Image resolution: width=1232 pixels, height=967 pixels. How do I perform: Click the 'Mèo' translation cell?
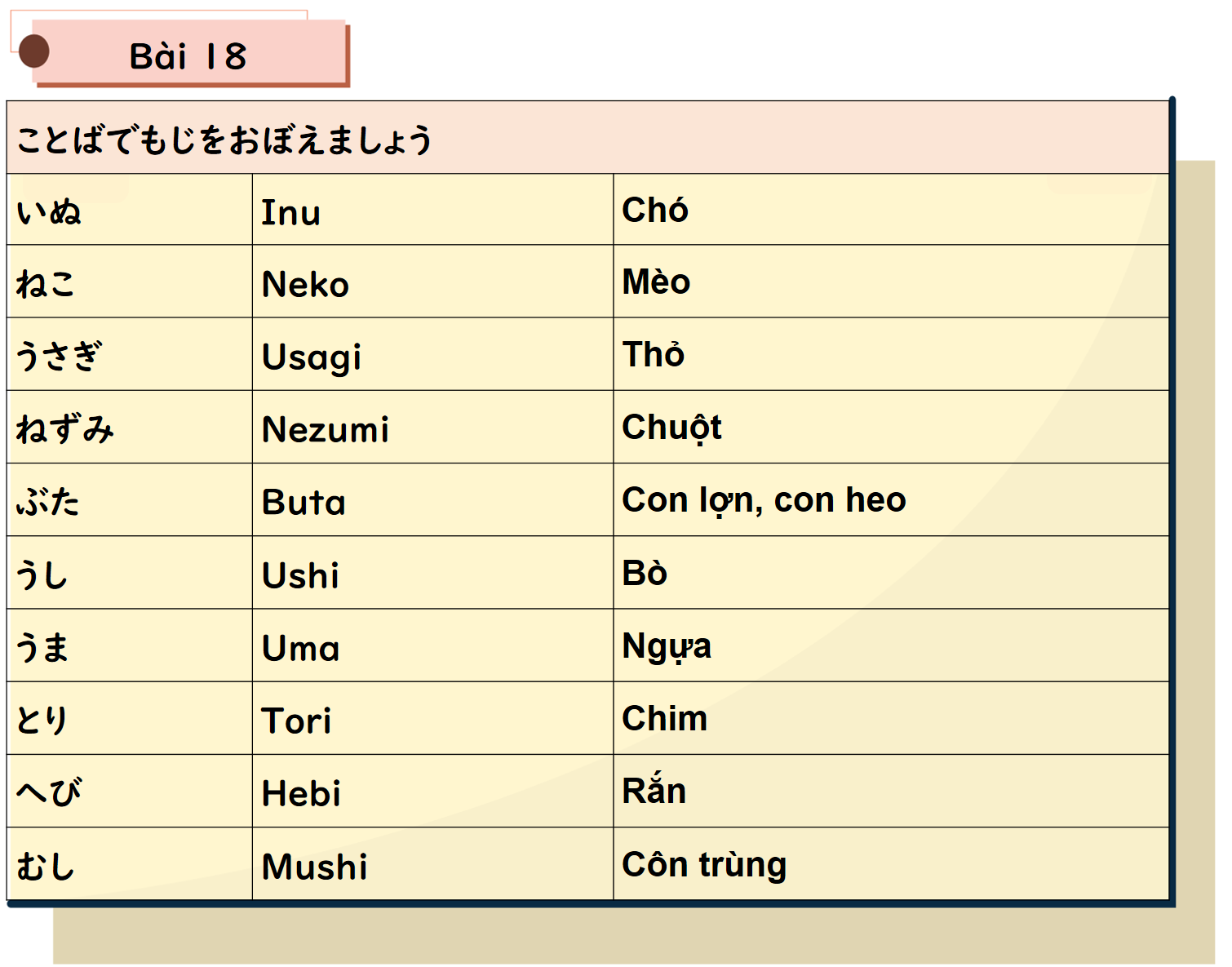point(891,282)
